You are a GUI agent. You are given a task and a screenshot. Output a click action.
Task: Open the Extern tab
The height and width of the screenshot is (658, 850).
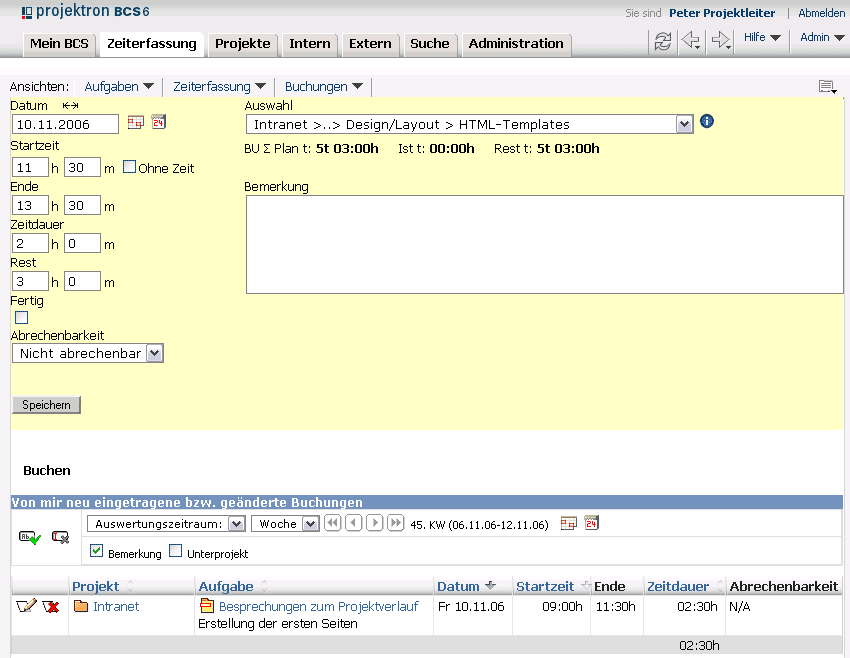pyautogui.click(x=370, y=44)
